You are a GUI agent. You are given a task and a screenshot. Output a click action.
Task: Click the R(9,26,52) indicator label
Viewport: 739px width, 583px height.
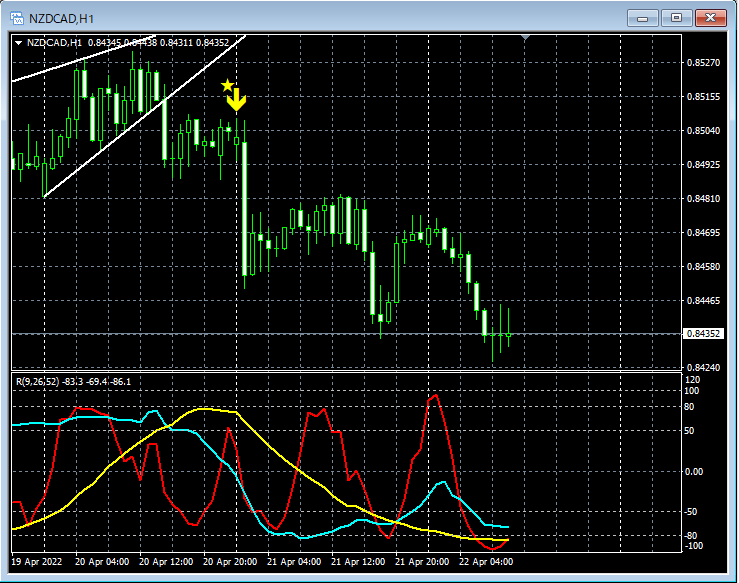click(x=38, y=382)
